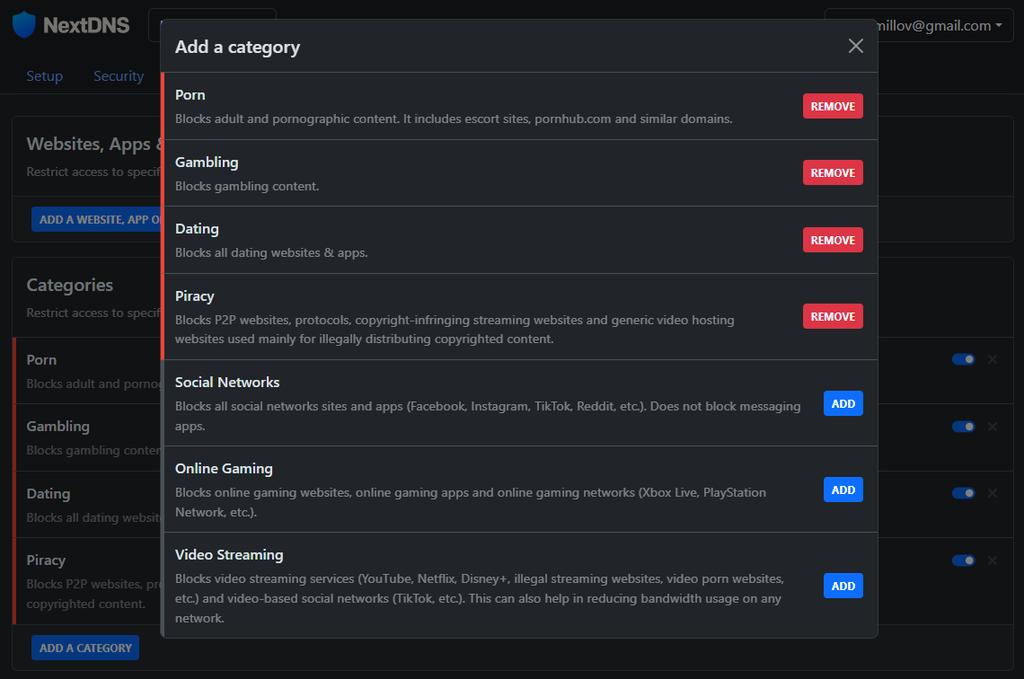Click the 'Blocks gambling content.' description in dialog
Viewport: 1024px width, 679px height.
[247, 186]
